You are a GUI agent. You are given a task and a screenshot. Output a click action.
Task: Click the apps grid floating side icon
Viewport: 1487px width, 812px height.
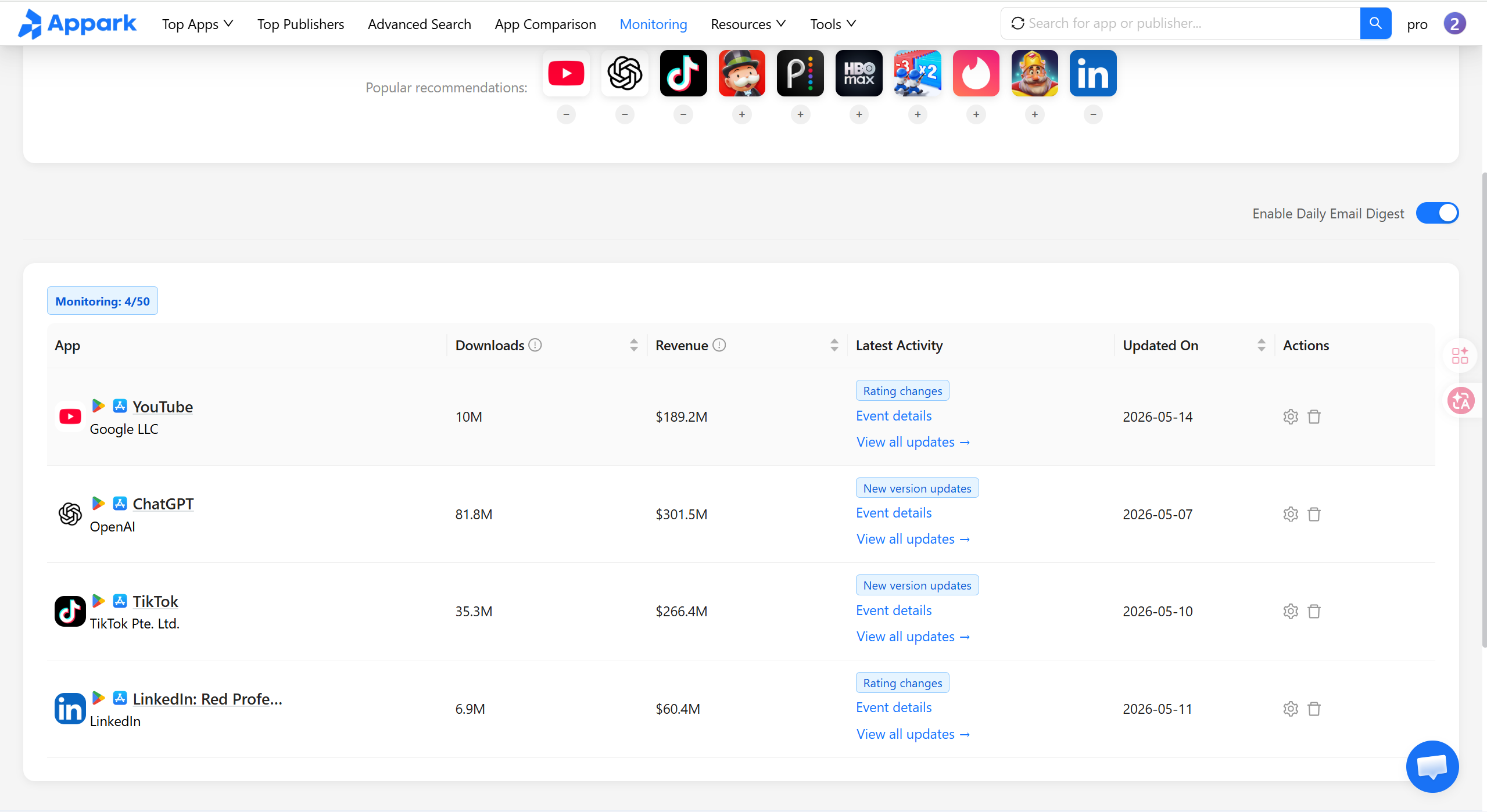[1460, 355]
